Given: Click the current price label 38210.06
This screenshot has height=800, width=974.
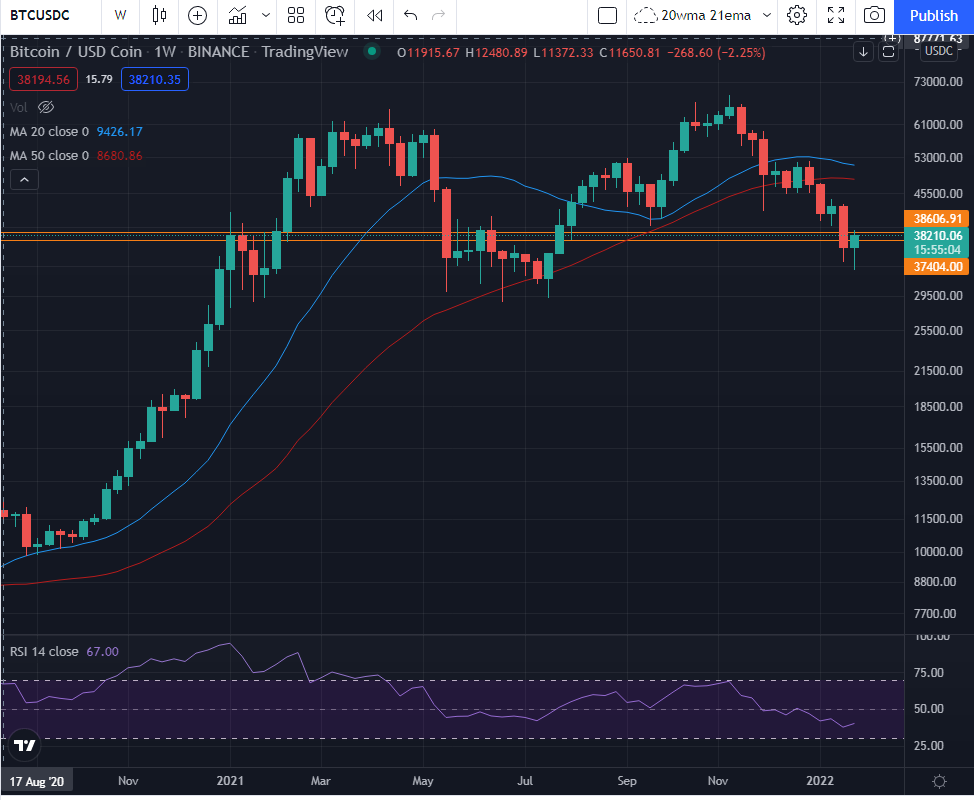Looking at the screenshot, I should click(x=937, y=236).
